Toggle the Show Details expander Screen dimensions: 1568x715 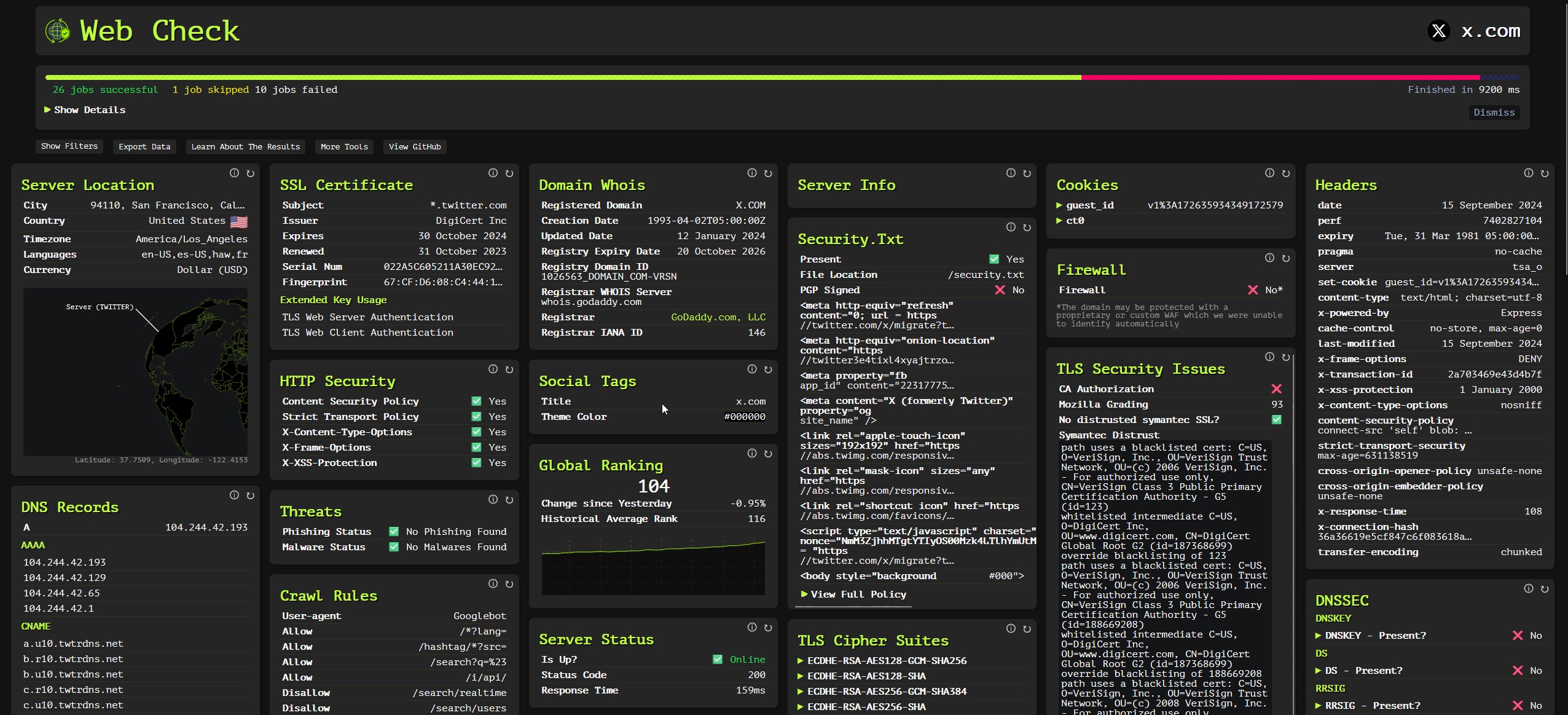point(85,109)
